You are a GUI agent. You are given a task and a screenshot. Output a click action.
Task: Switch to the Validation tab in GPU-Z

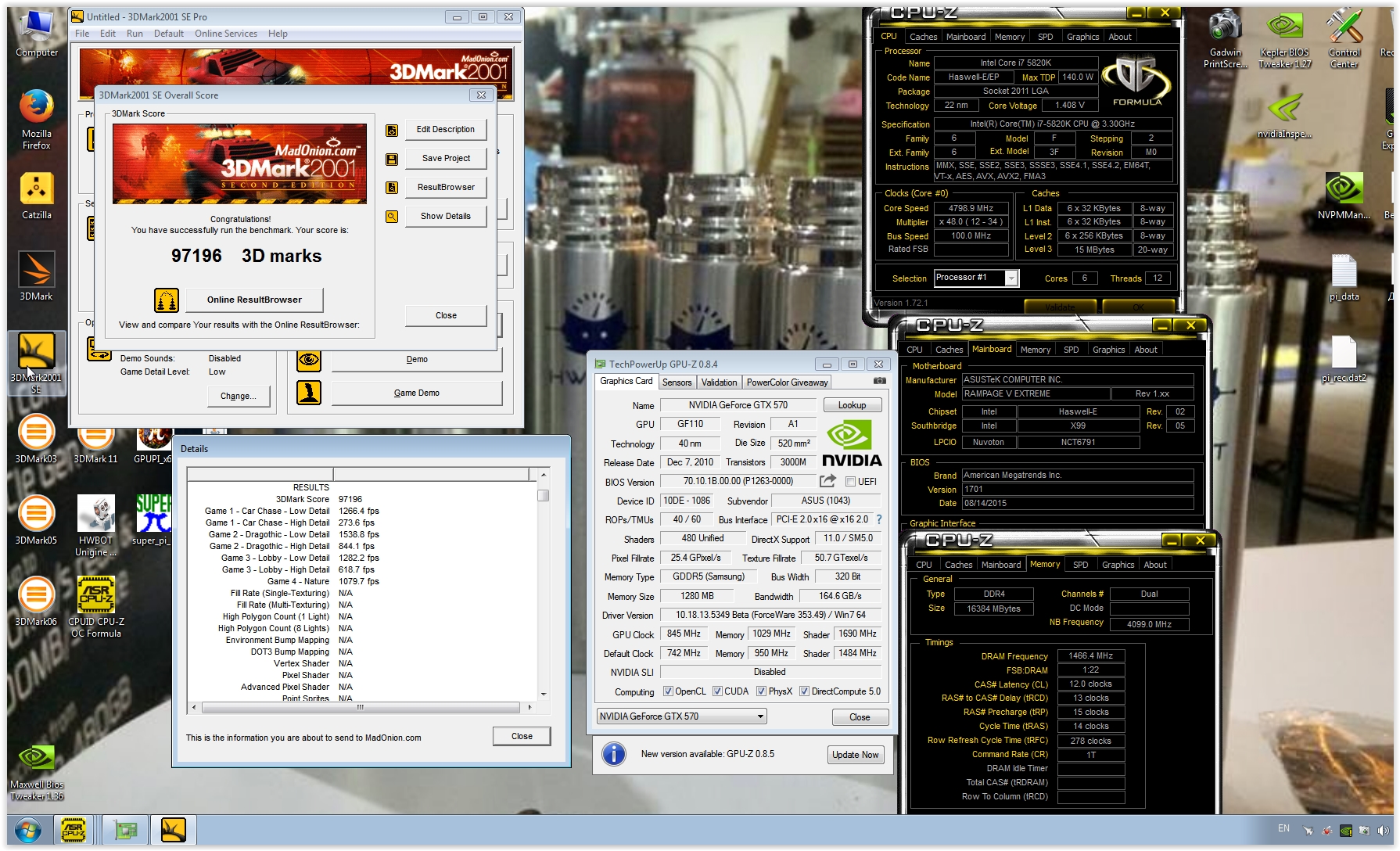click(x=719, y=382)
